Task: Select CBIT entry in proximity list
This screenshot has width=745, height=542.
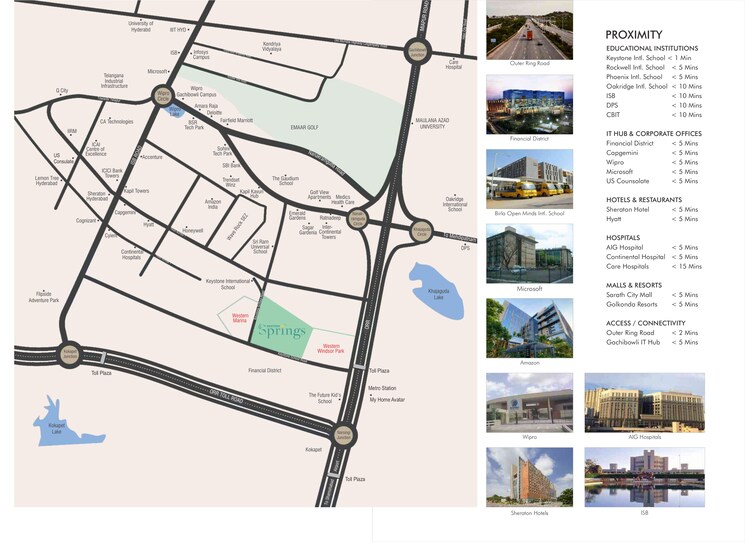Action: pyautogui.click(x=654, y=115)
